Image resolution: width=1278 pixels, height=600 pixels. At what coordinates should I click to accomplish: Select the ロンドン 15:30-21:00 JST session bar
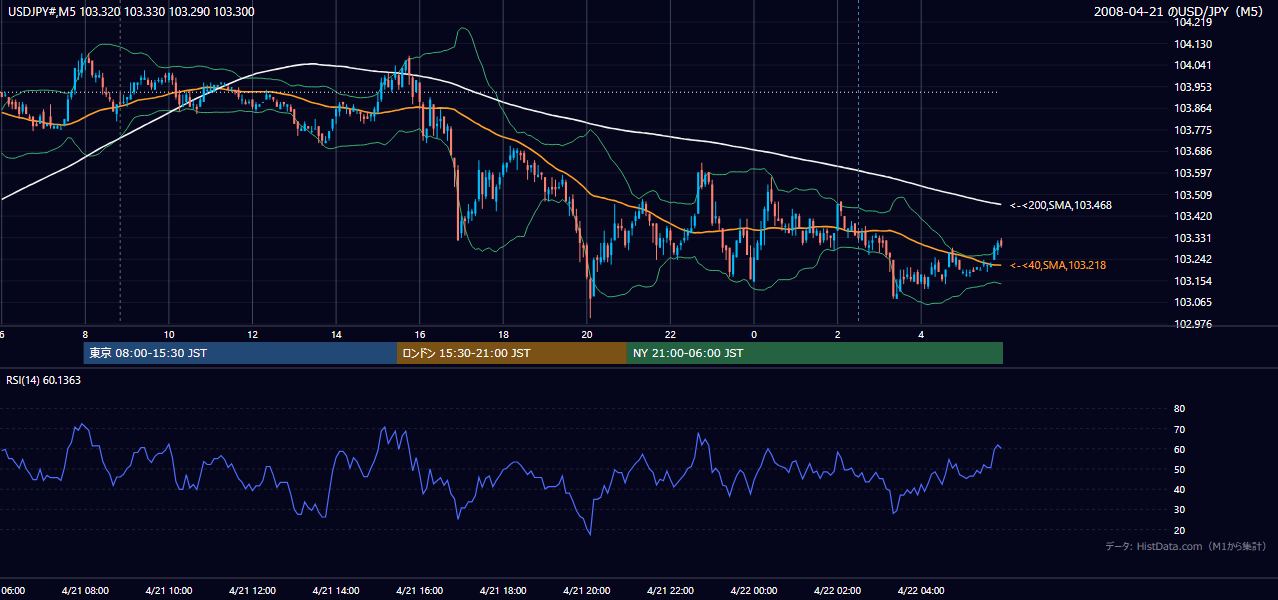pyautogui.click(x=512, y=353)
